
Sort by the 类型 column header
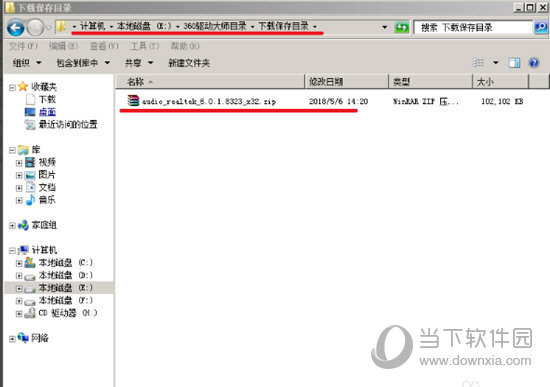[x=431, y=82]
